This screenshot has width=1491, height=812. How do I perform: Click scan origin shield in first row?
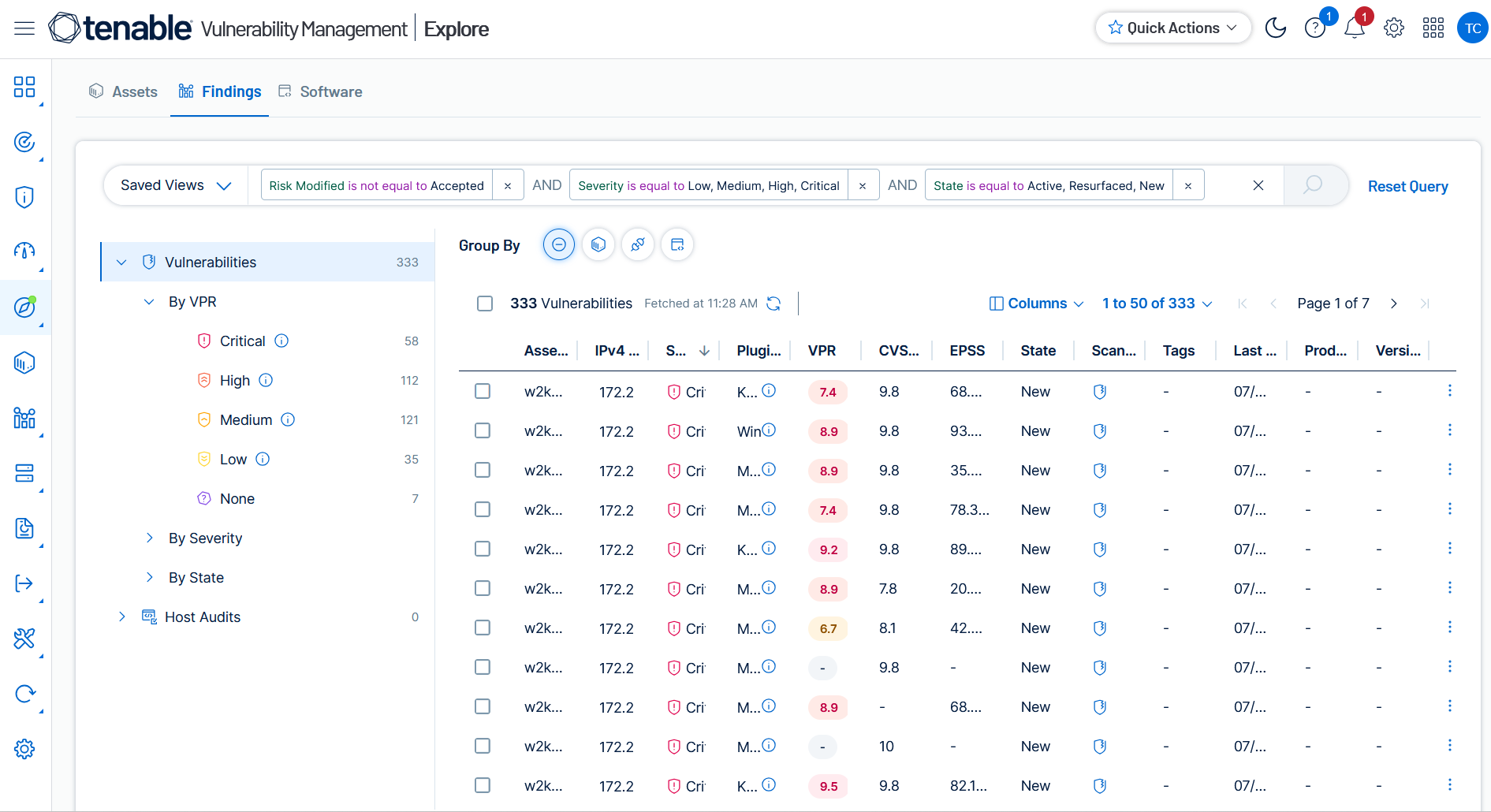pos(1100,392)
